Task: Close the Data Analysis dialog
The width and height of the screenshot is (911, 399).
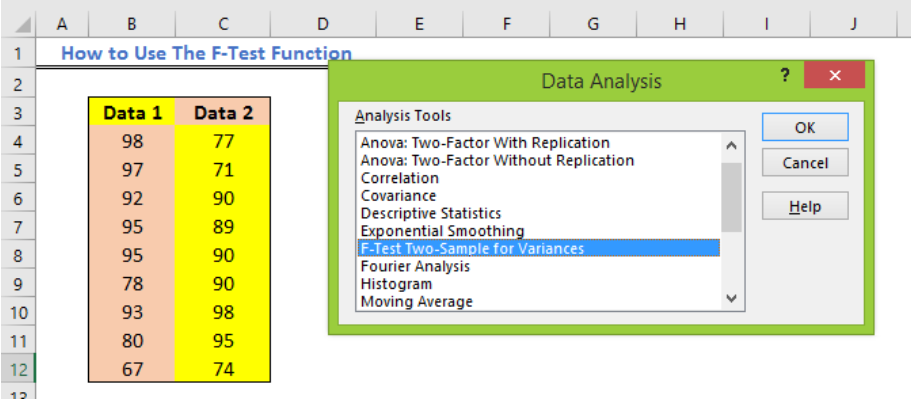Action: coord(834,75)
